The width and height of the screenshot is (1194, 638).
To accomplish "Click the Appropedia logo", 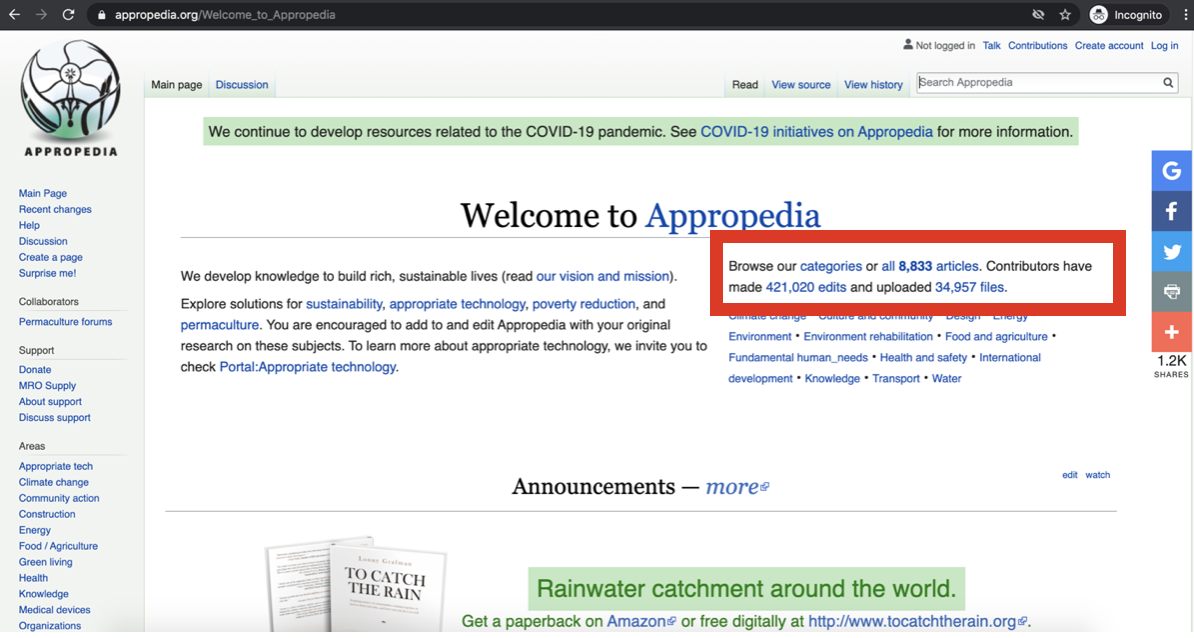I will point(70,98).
